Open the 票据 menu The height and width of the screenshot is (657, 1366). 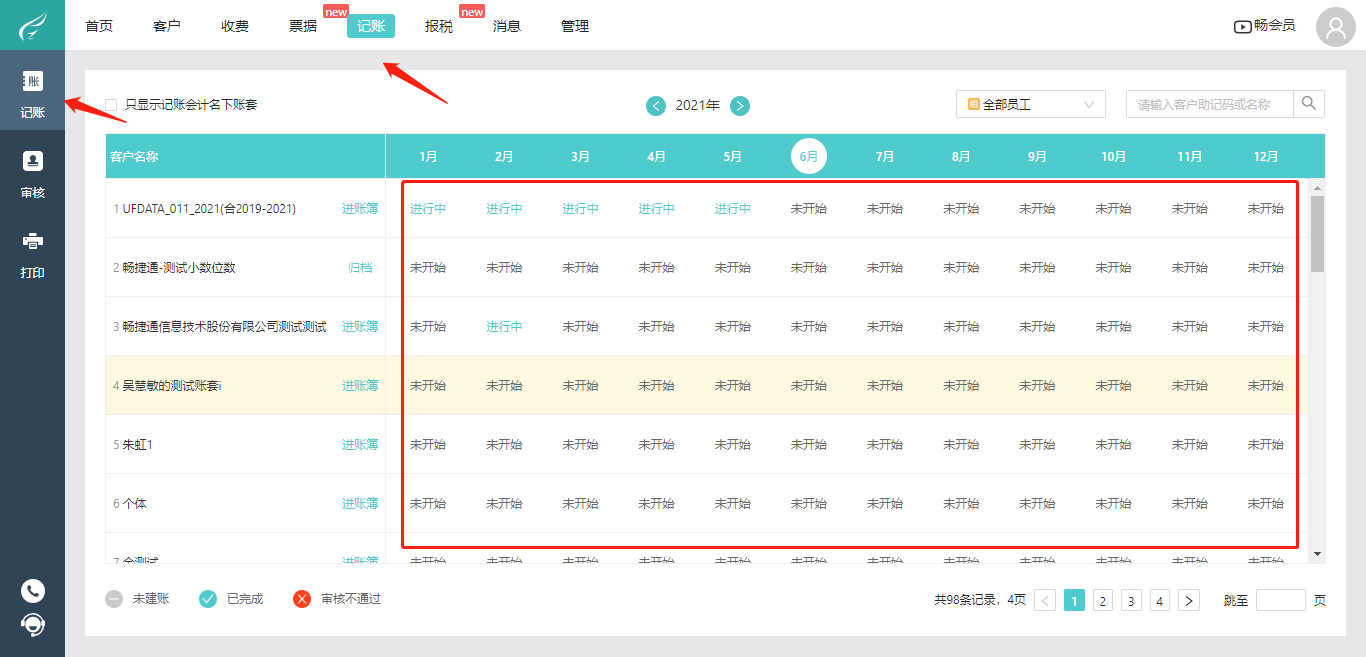point(303,26)
